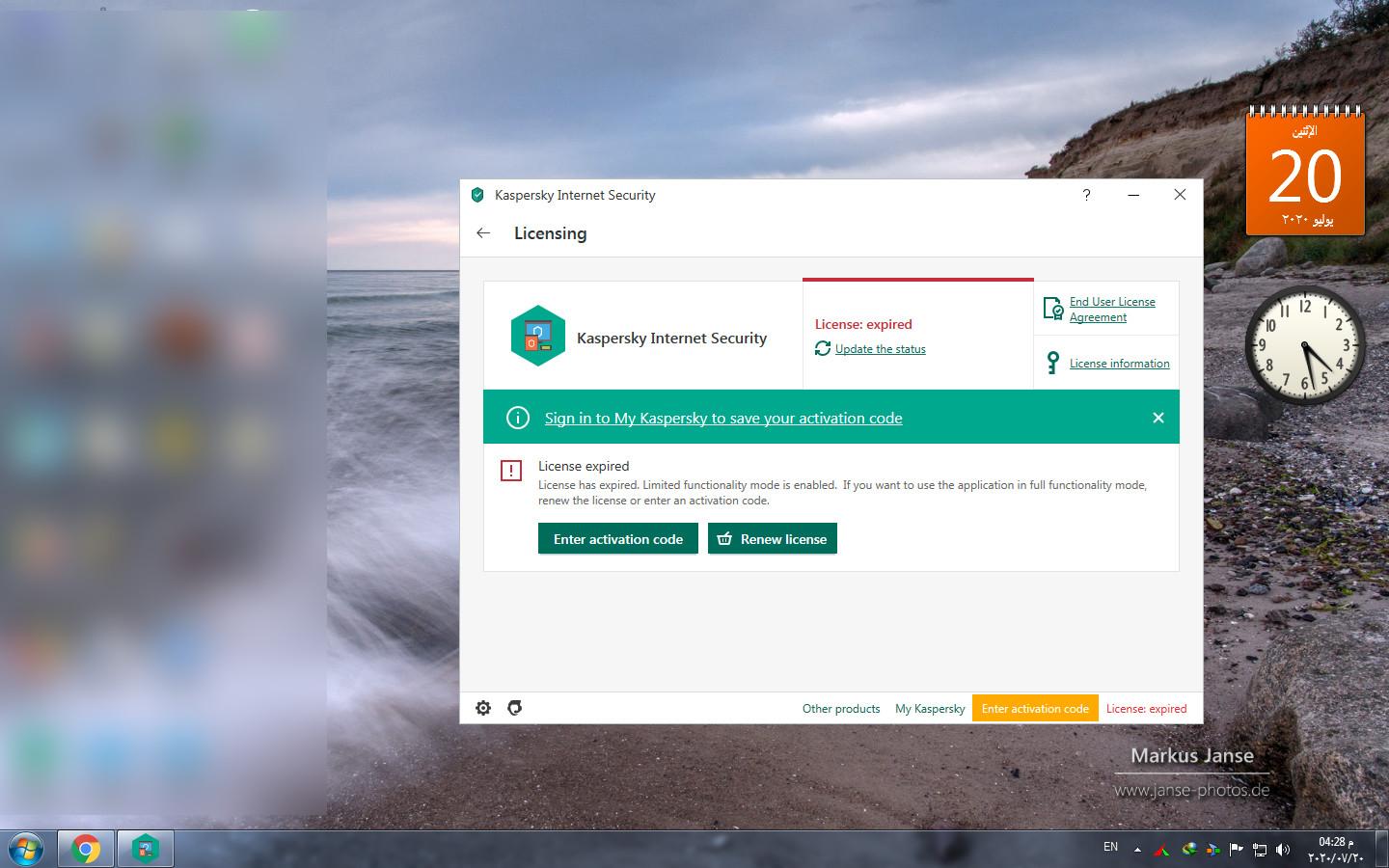The height and width of the screenshot is (868, 1389).
Task: Close the Kaspersky Internet Security window
Action: [x=1180, y=195]
